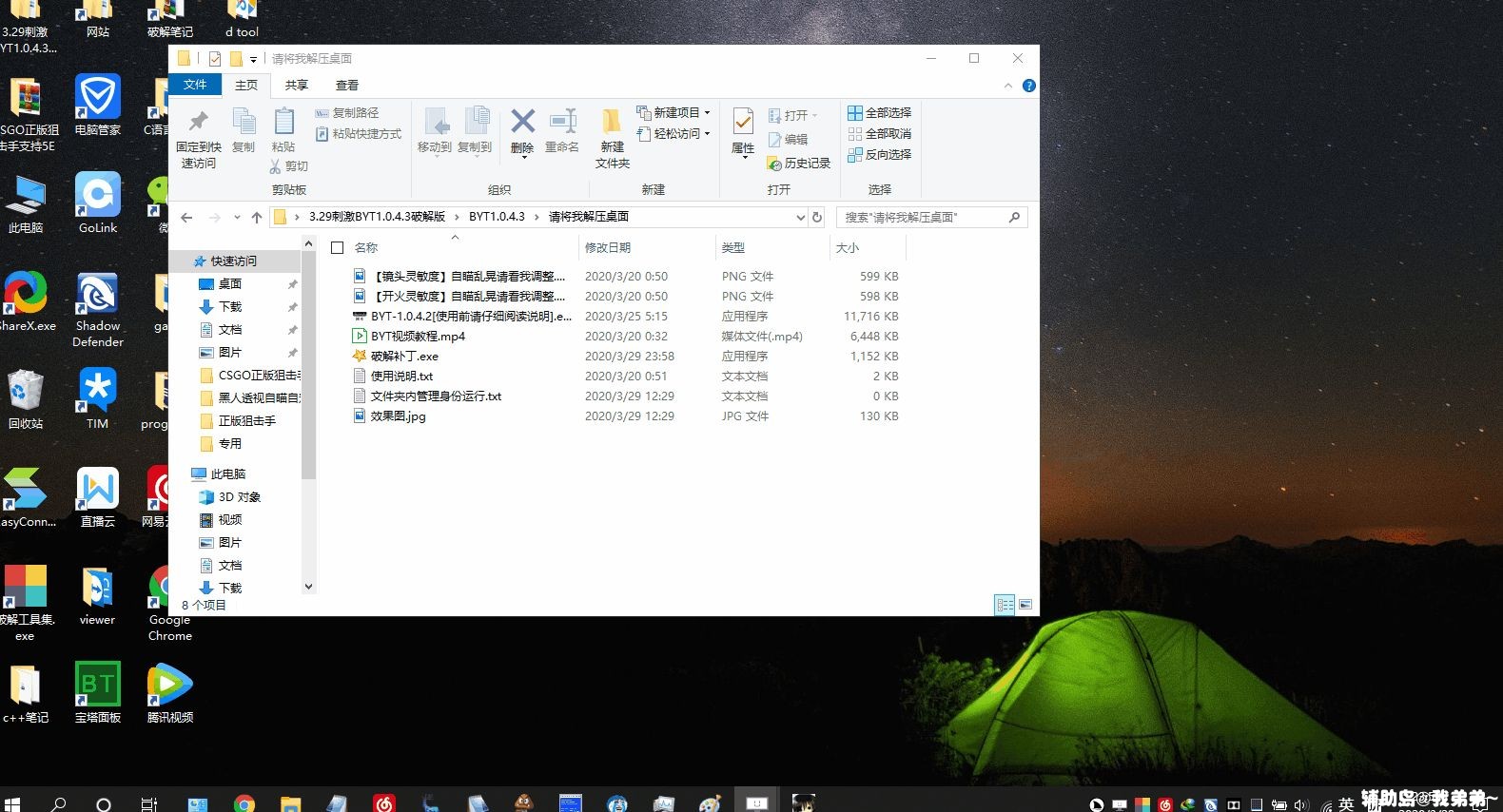The image size is (1503, 812).
Task: Open the Easy Access (轻松访问) dropdown
Action: [x=674, y=134]
